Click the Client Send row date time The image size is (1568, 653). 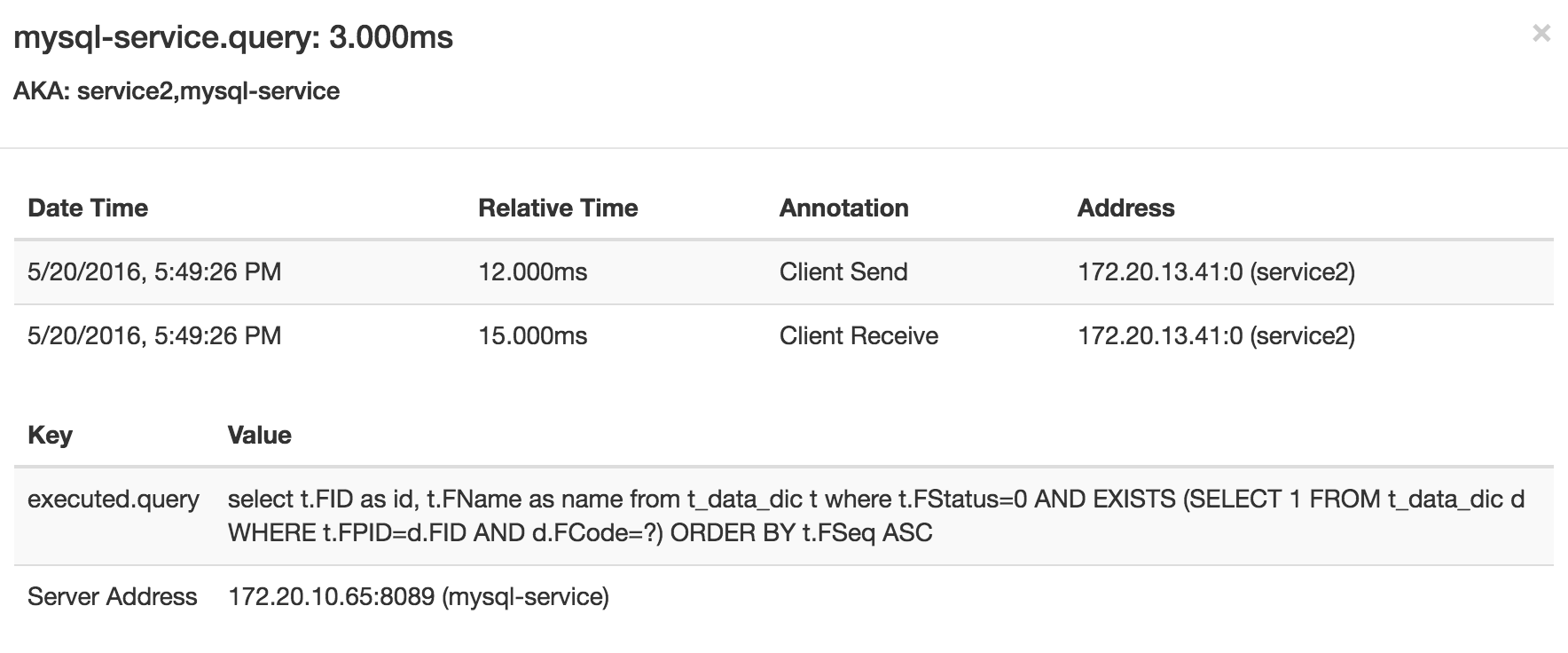(154, 271)
